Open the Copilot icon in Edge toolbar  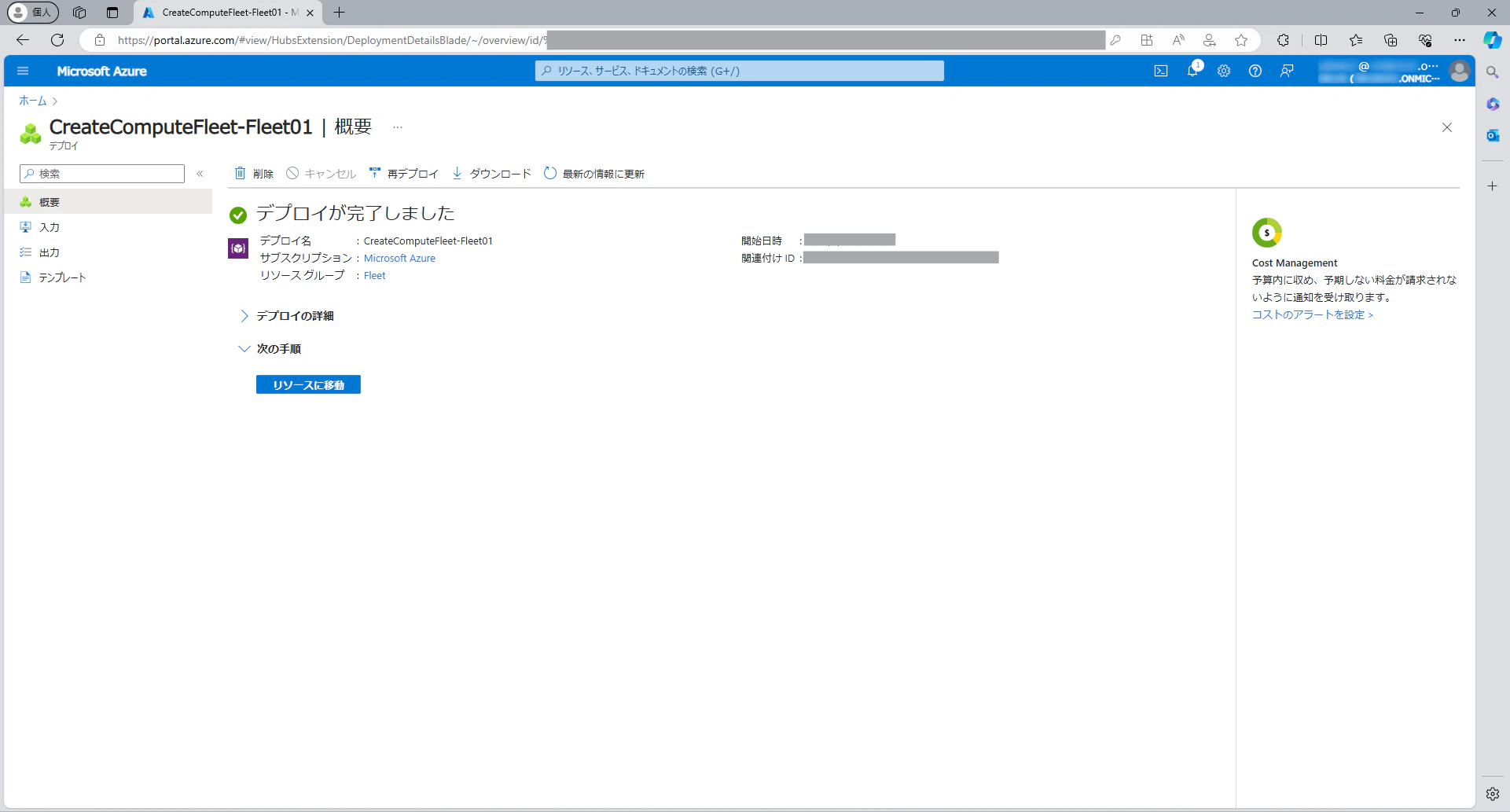[1492, 40]
